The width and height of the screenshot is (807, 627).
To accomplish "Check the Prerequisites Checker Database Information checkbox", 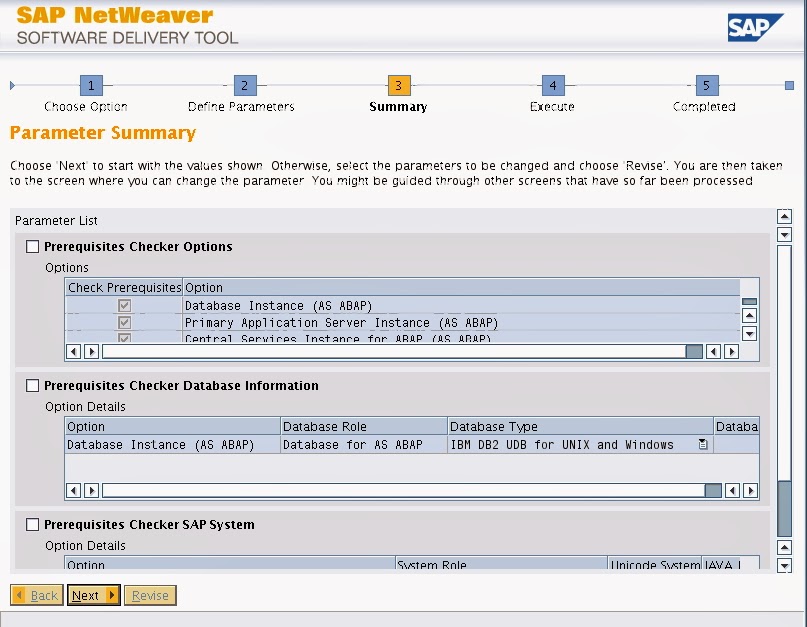I will pos(32,385).
